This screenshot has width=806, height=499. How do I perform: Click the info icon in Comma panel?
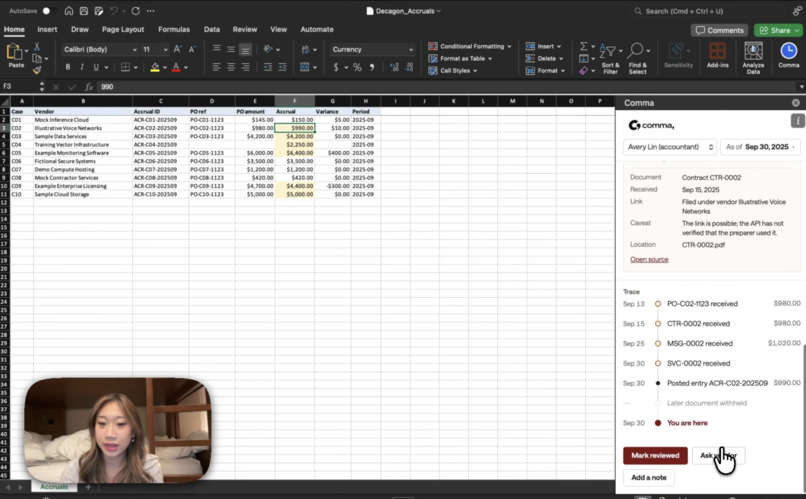point(797,121)
